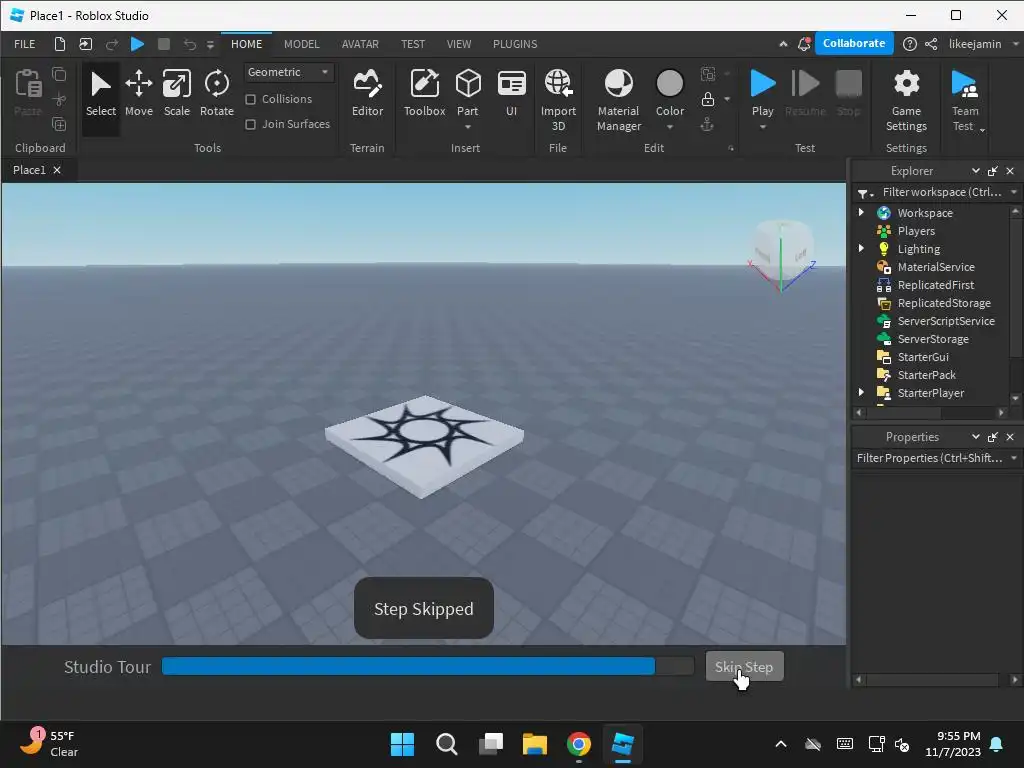This screenshot has height=768, width=1024.
Task: Click the new file icon in quick access bar
Action: (x=59, y=44)
